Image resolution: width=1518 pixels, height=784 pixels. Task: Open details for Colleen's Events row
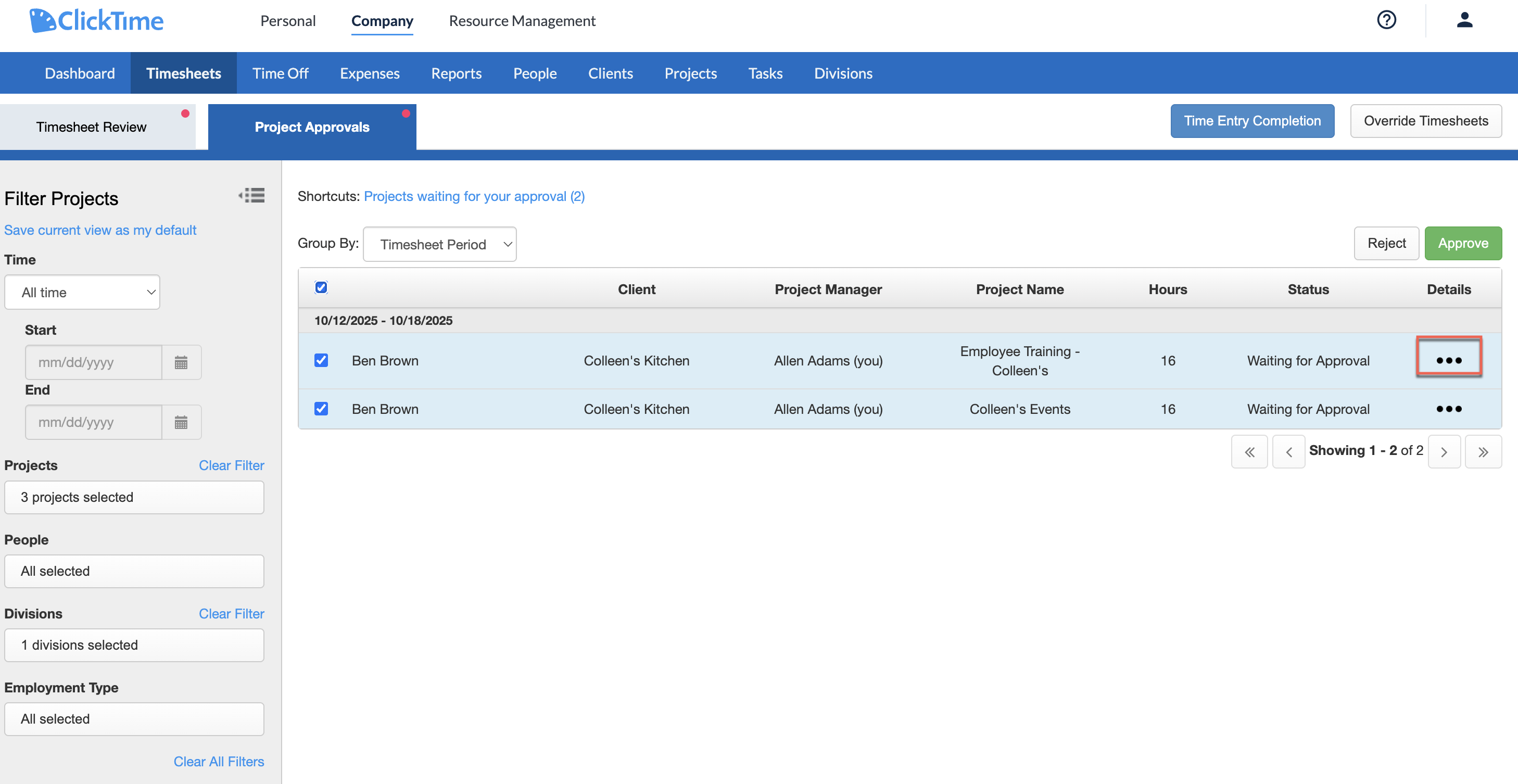[x=1448, y=409]
